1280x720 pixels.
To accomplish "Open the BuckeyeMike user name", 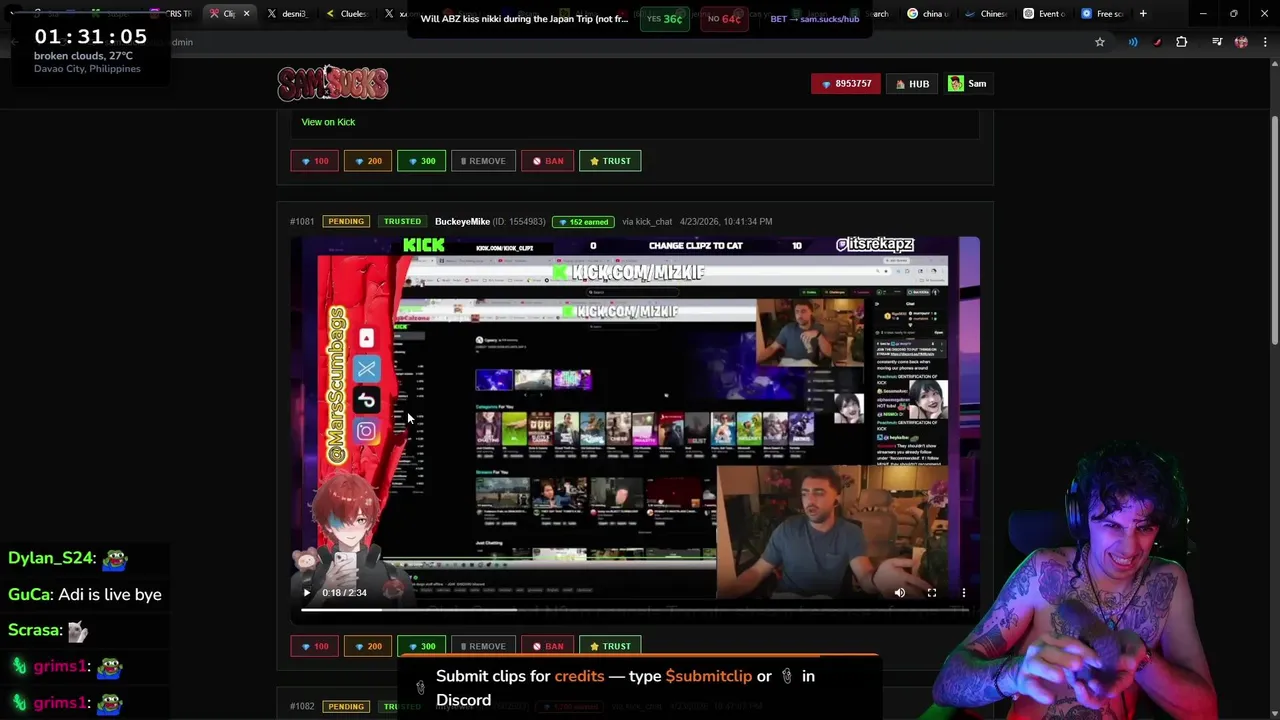I will [462, 221].
